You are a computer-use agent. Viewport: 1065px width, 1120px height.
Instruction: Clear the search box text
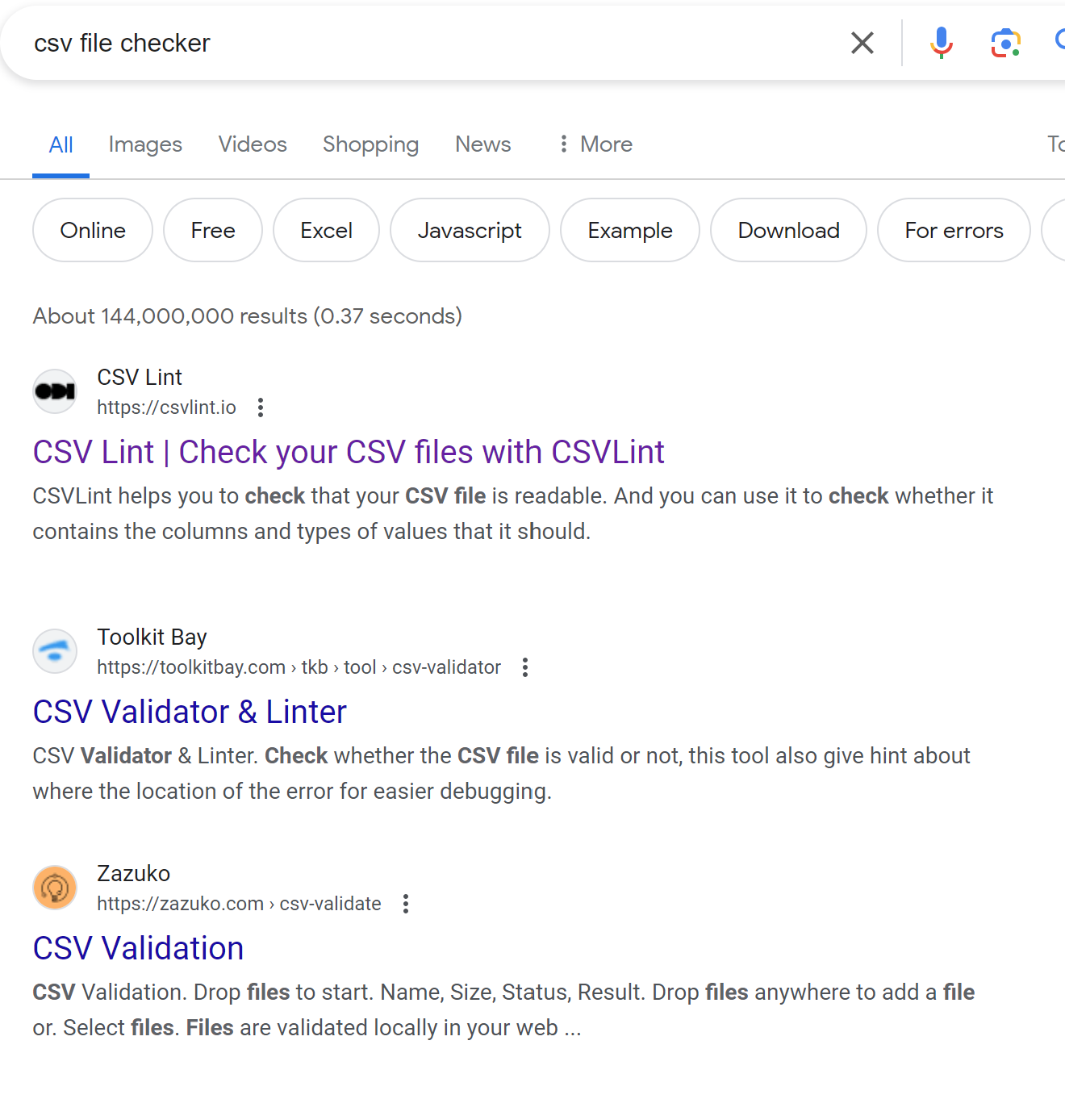[862, 43]
